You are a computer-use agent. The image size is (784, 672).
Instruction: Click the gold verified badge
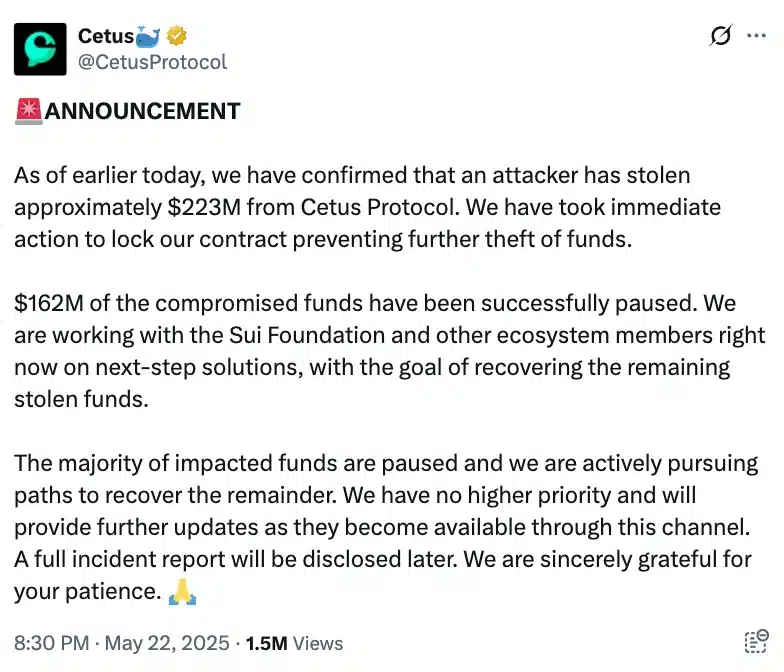click(177, 36)
